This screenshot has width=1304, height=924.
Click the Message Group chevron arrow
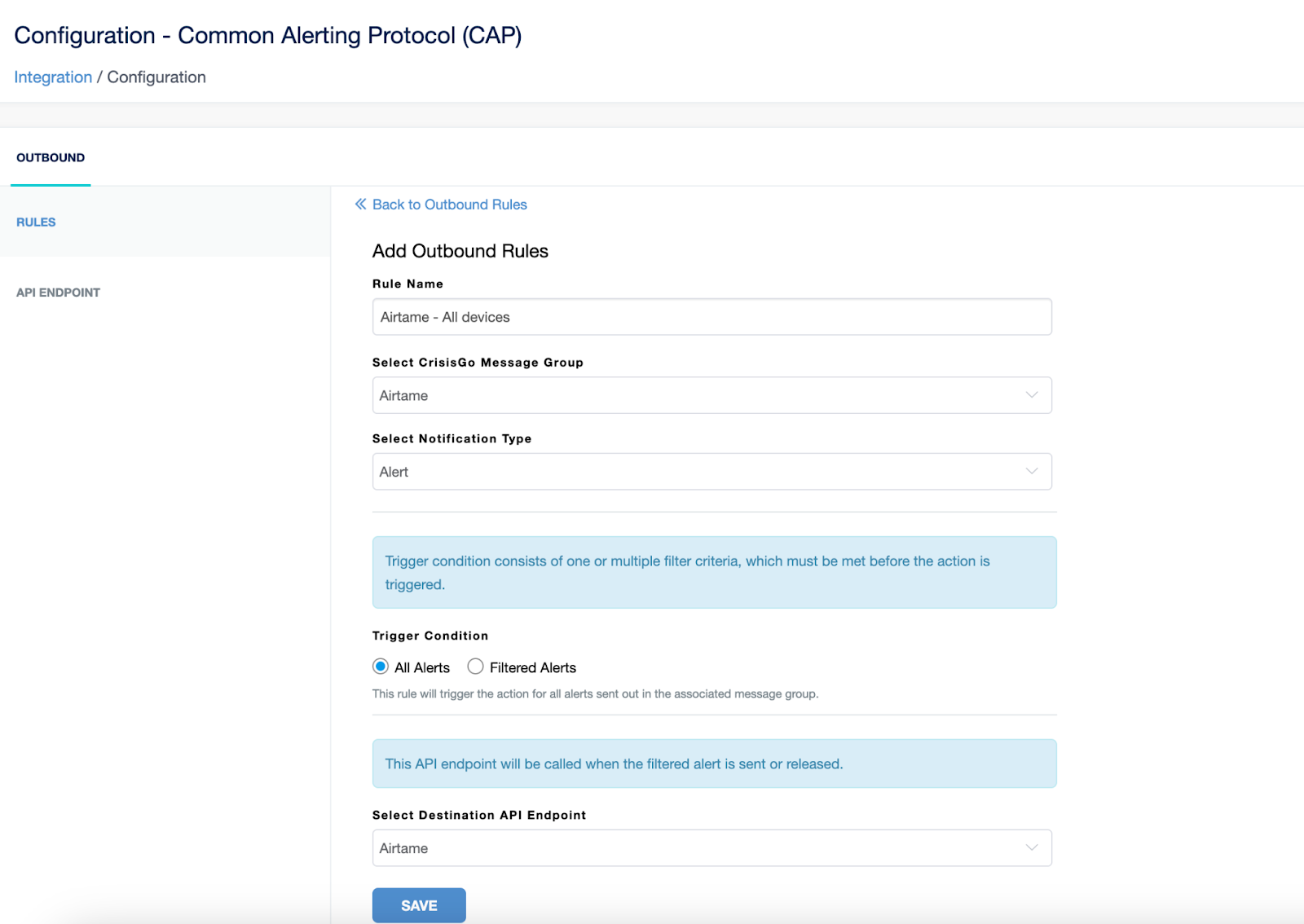pos(1032,395)
